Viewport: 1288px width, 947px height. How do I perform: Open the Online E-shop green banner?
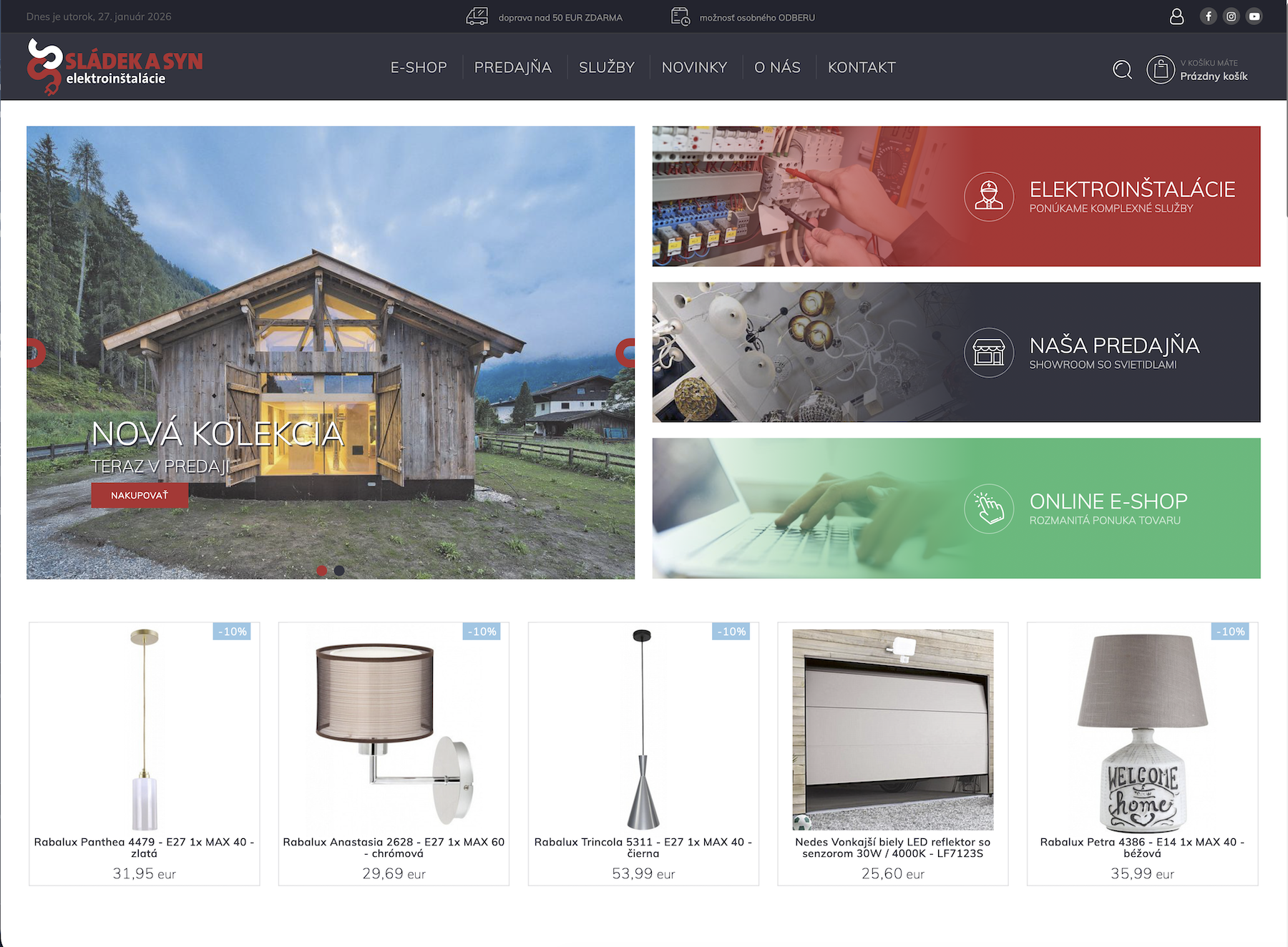[x=956, y=509]
